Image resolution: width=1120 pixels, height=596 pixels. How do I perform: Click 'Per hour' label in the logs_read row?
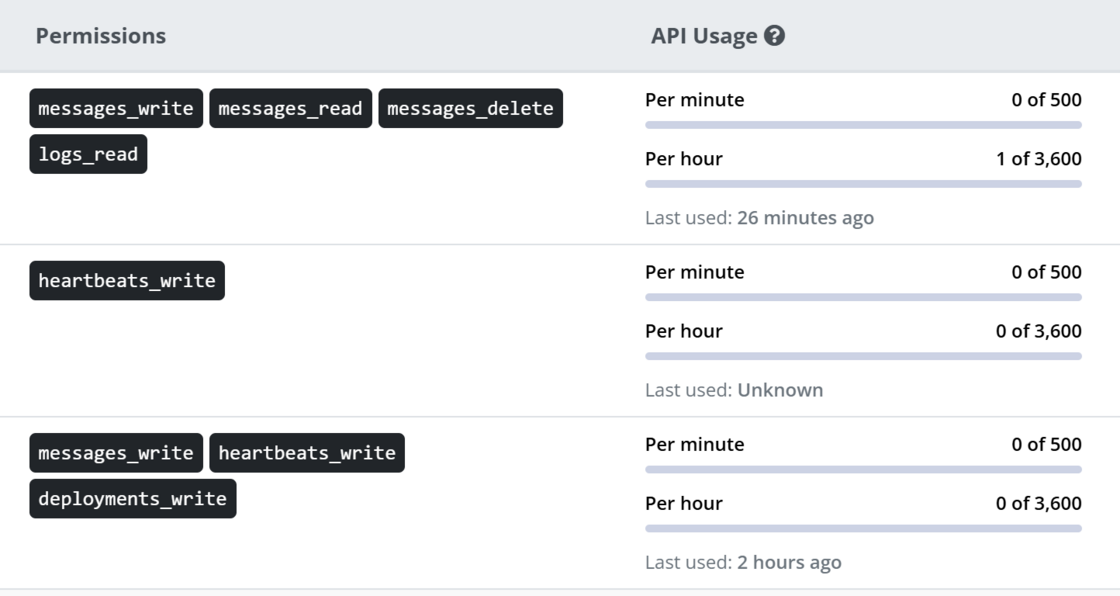[x=684, y=159]
